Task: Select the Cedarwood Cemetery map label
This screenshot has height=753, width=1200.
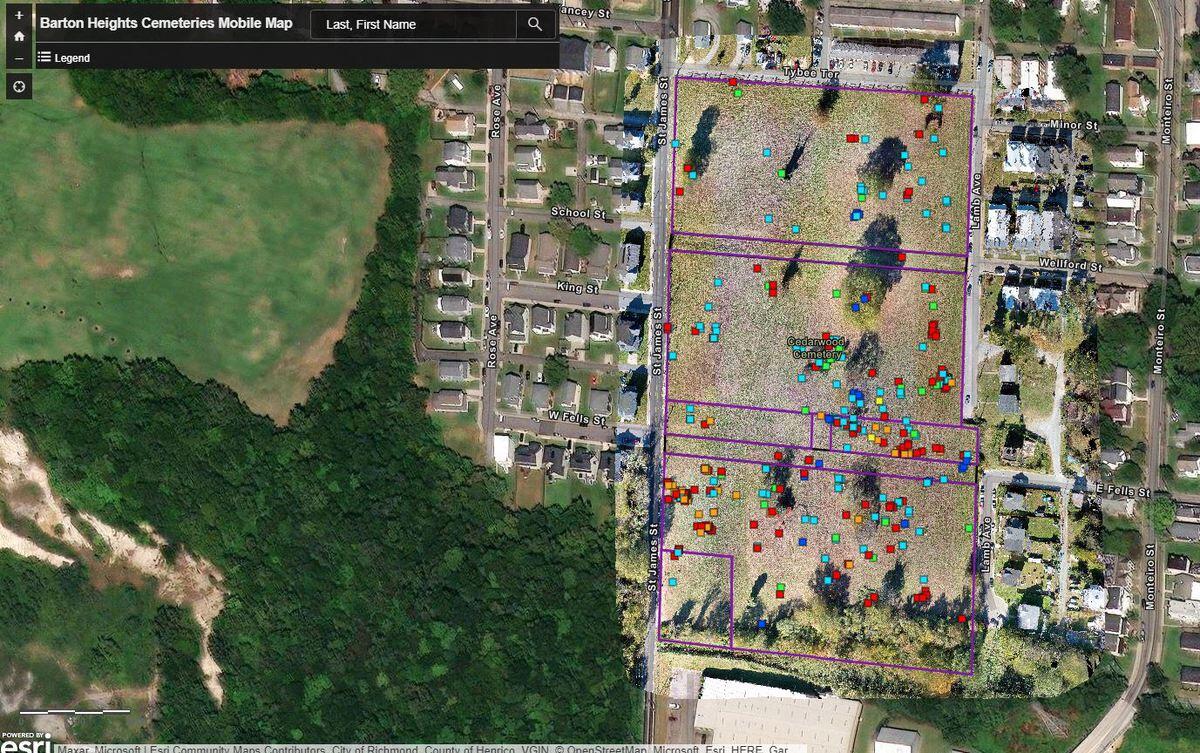Action: coord(817,347)
